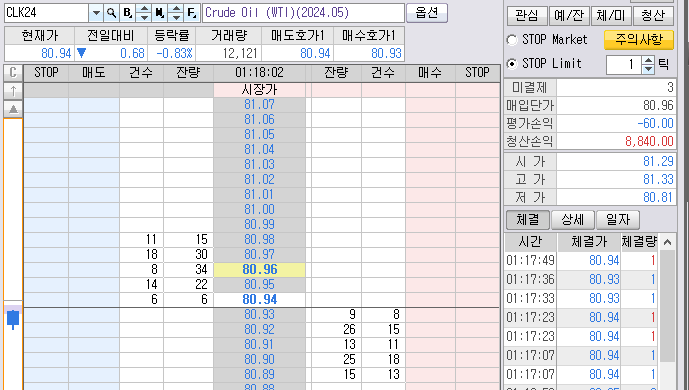This screenshot has width=689, height=390.
Task: Click the 01:17:36 trade row time
Action: 530,279
